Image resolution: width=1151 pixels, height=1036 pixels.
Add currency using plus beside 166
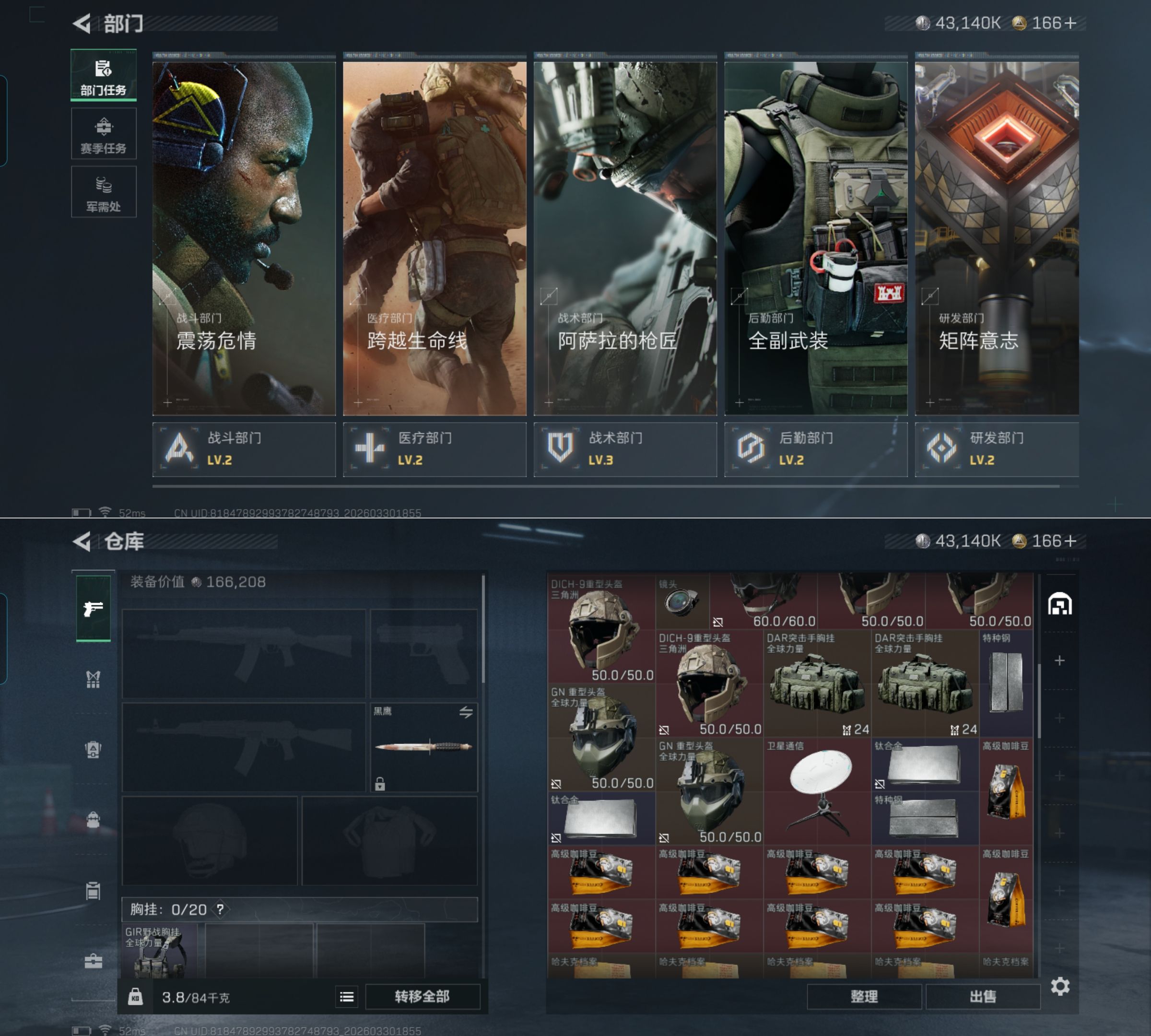point(1070,23)
